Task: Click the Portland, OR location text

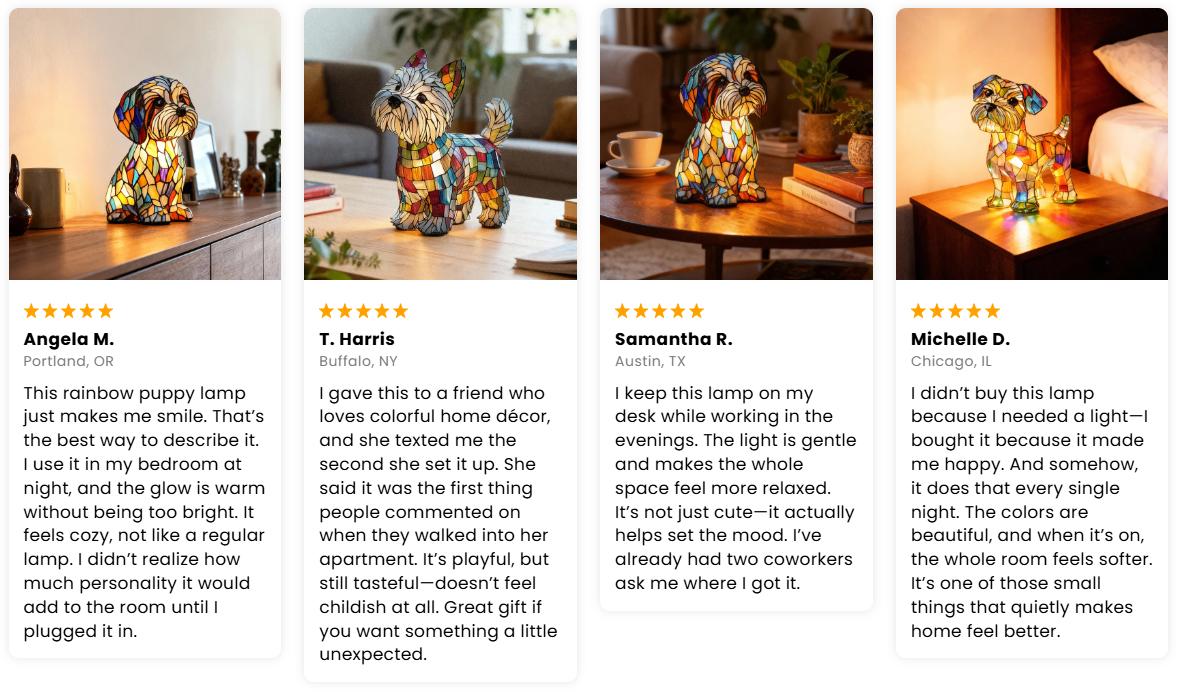Action: coord(69,361)
